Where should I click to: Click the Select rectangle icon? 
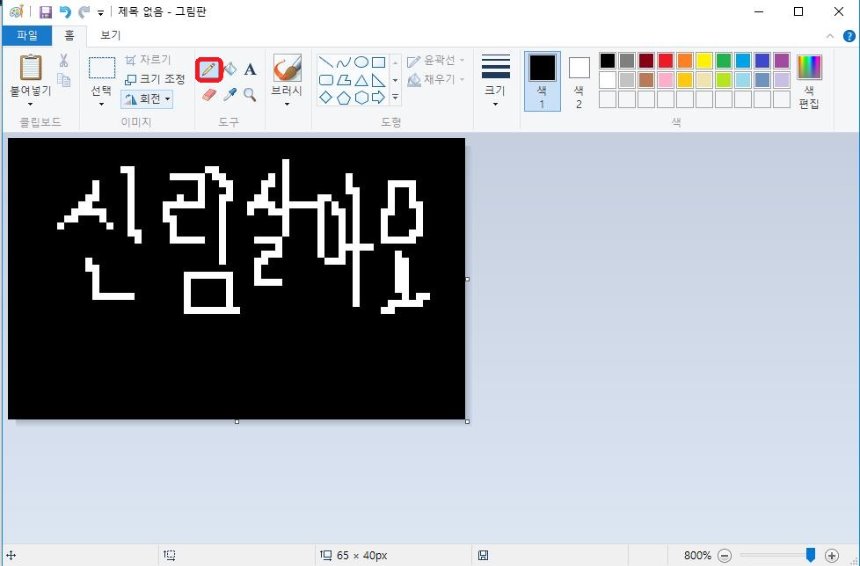[102, 68]
